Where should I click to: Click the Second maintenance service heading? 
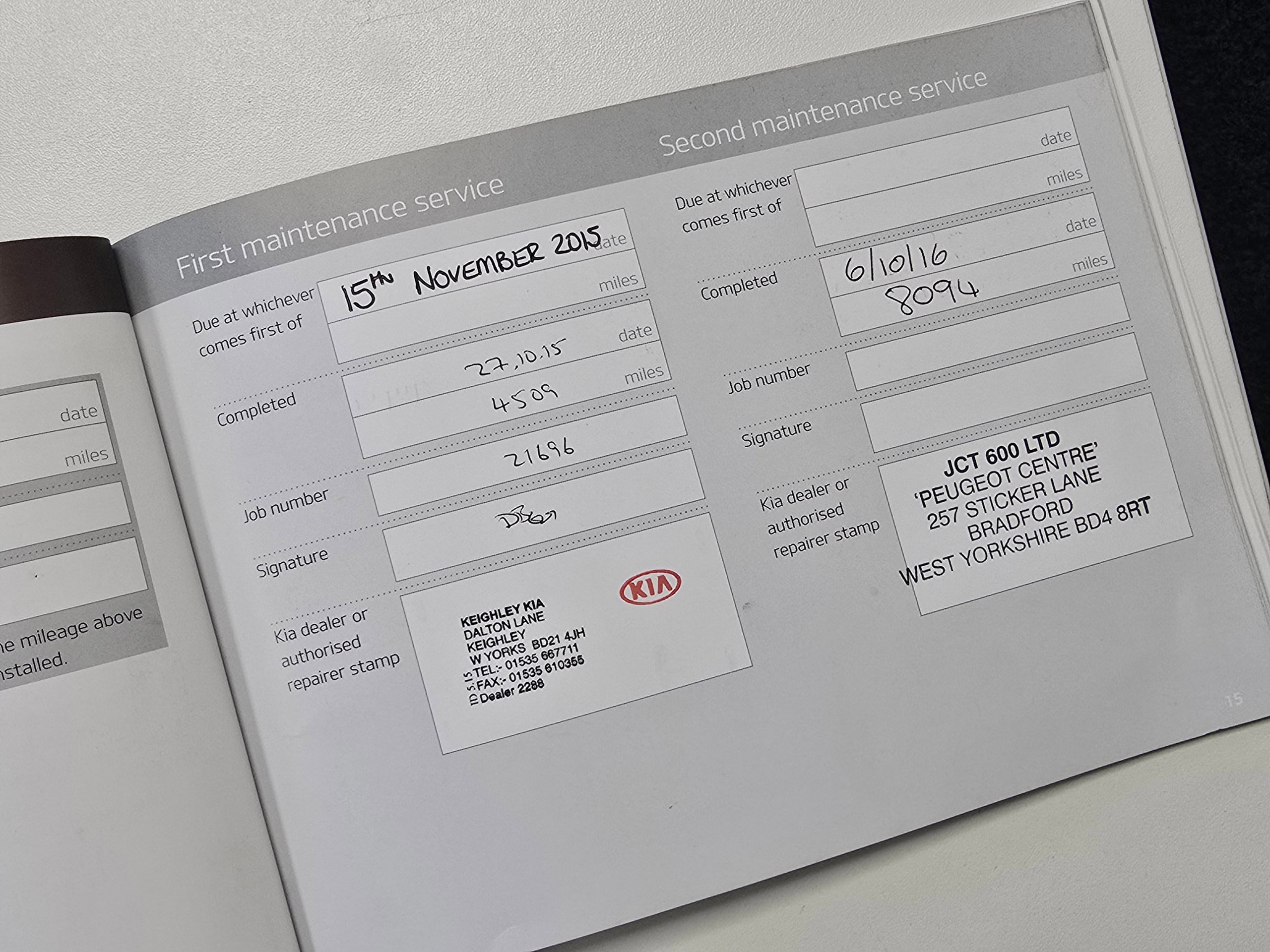(x=822, y=113)
